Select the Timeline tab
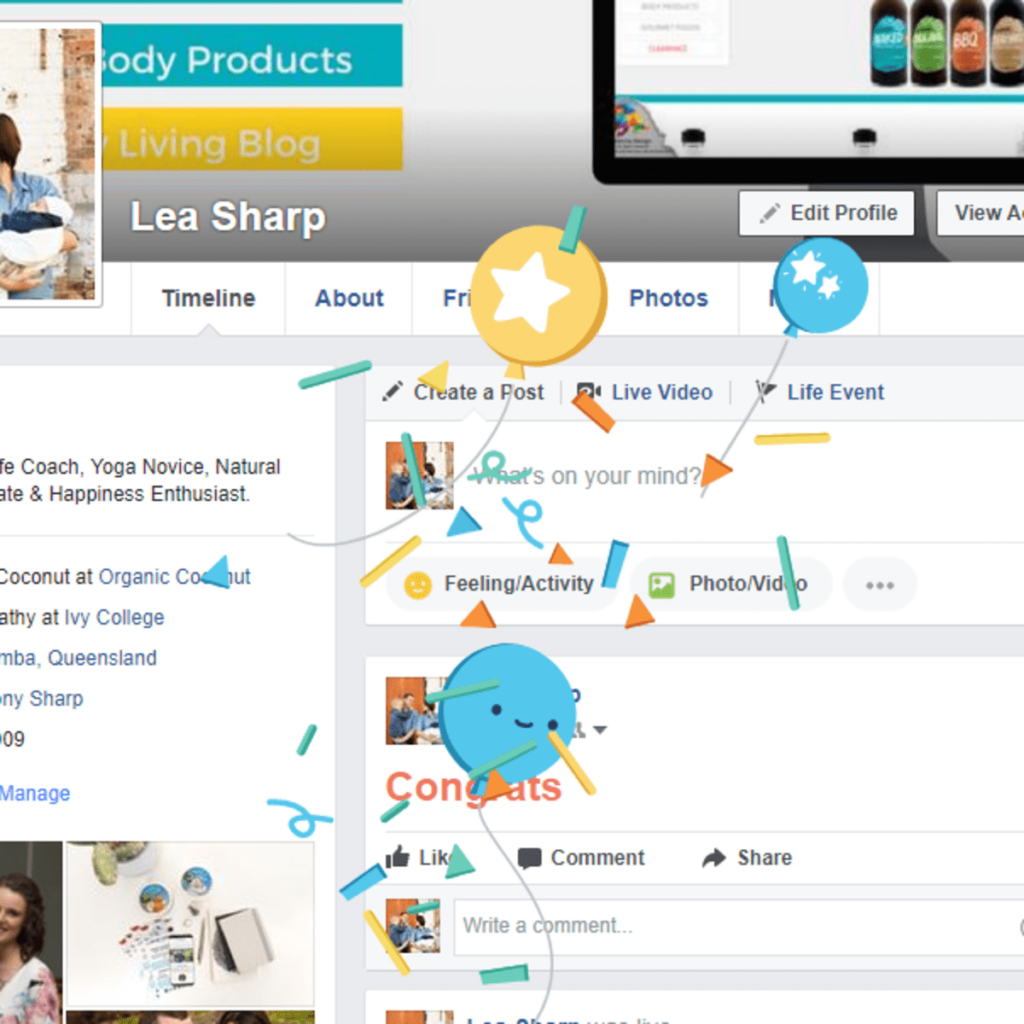Screen dimensions: 1024x1024 208,298
